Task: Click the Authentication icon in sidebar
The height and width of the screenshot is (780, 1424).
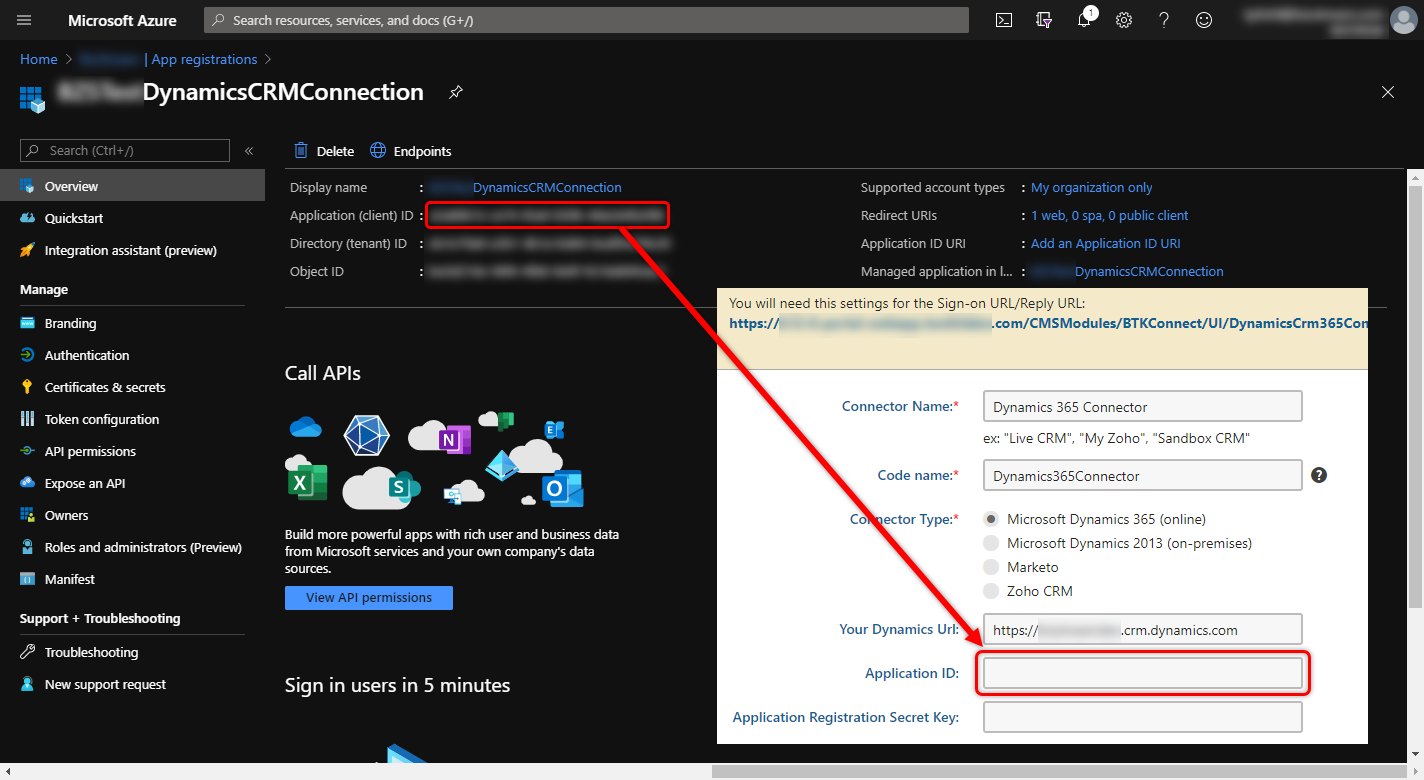Action: [27, 355]
